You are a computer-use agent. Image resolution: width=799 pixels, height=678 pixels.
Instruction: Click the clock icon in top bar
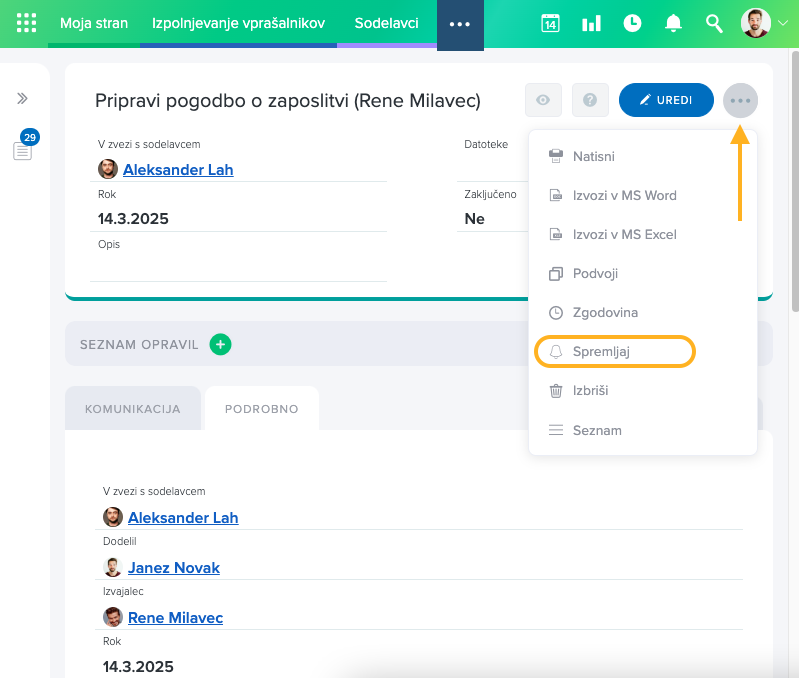point(632,23)
